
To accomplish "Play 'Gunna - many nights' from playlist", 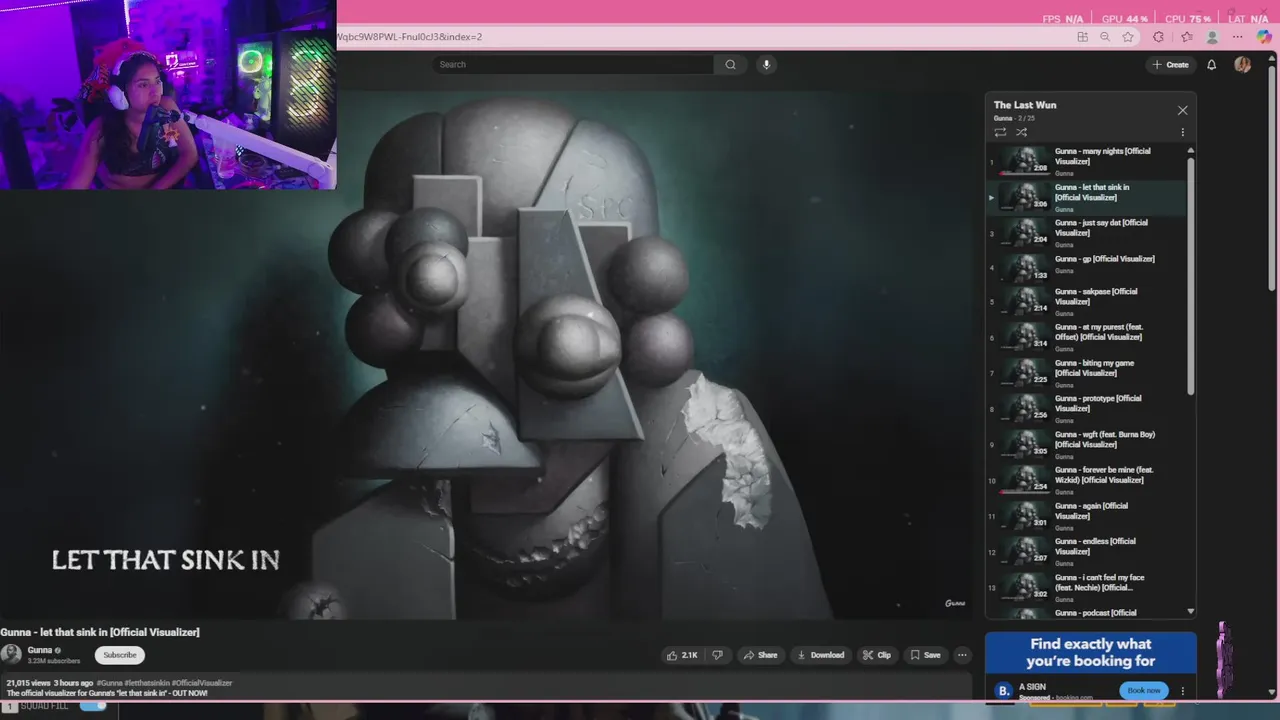I will [1088, 160].
